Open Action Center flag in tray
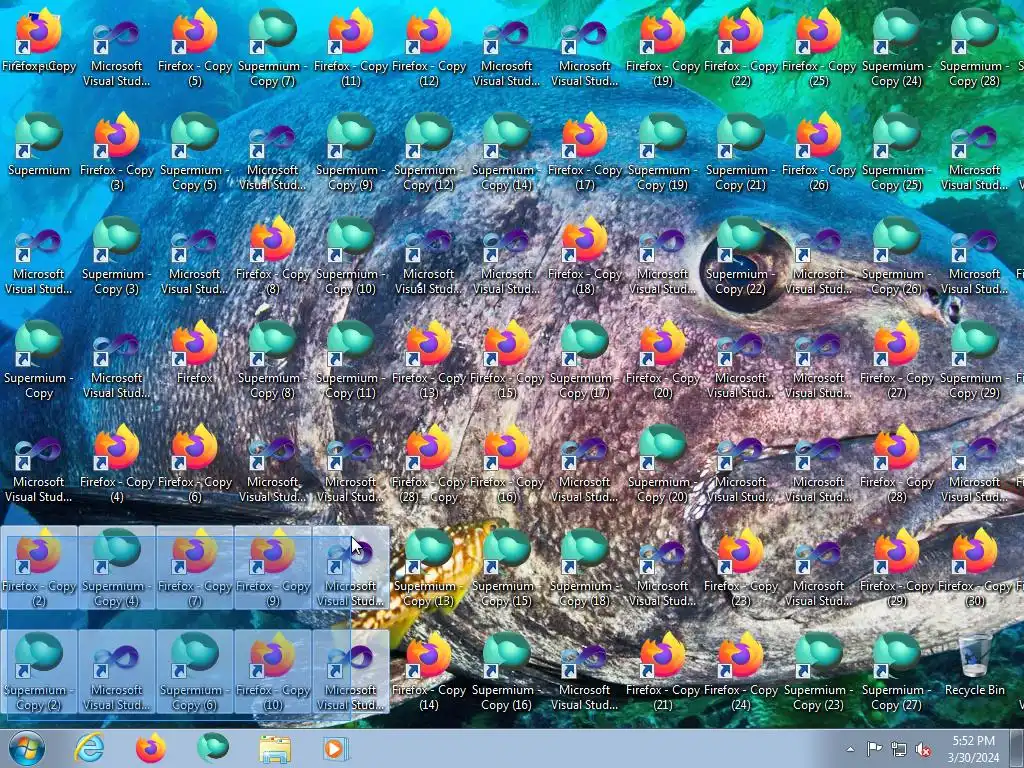The width and height of the screenshot is (1024, 768). coord(874,749)
